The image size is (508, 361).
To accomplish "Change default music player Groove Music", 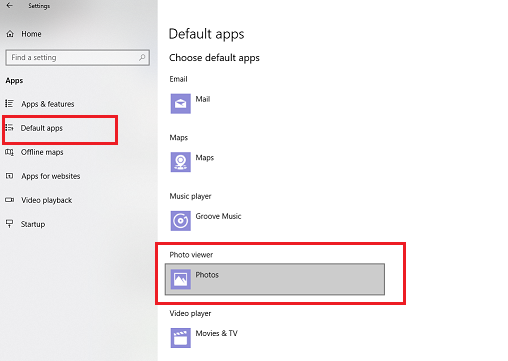I will [218, 216].
